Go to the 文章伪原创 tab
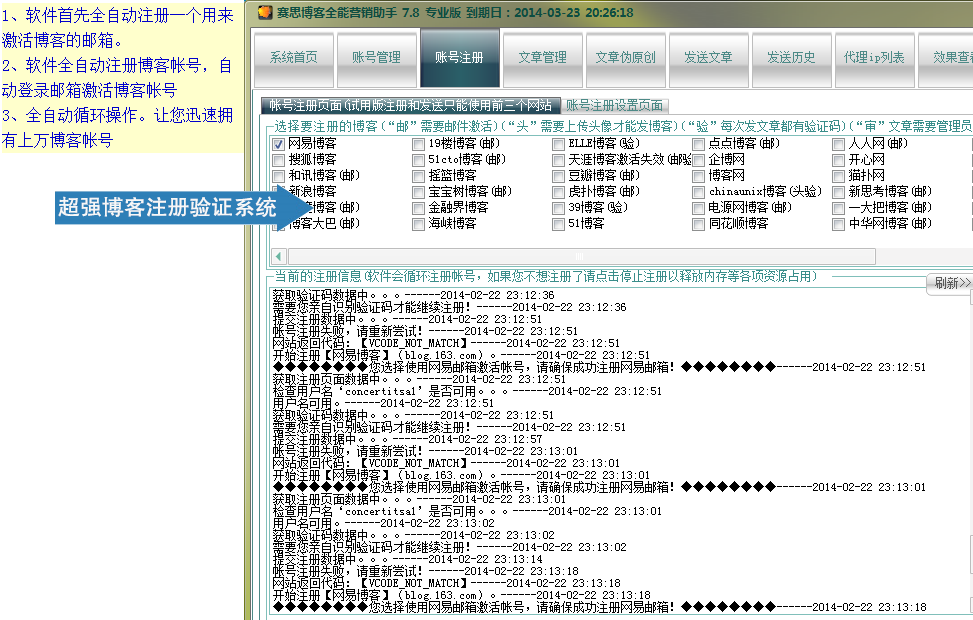Screen dimensions: 973x620 click(626, 59)
